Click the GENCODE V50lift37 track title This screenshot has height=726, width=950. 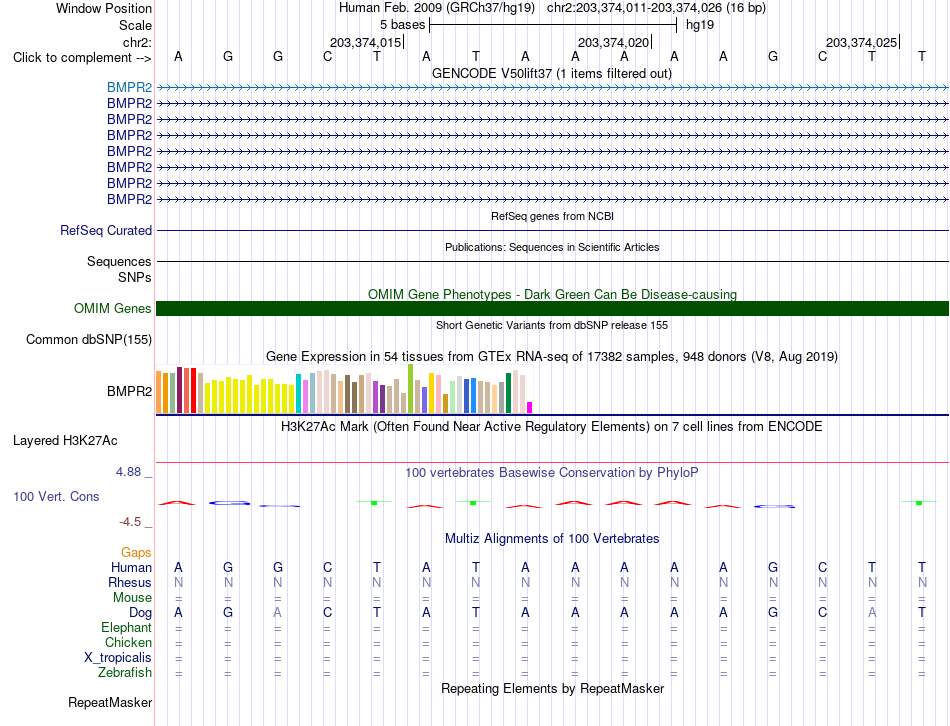click(x=552, y=73)
